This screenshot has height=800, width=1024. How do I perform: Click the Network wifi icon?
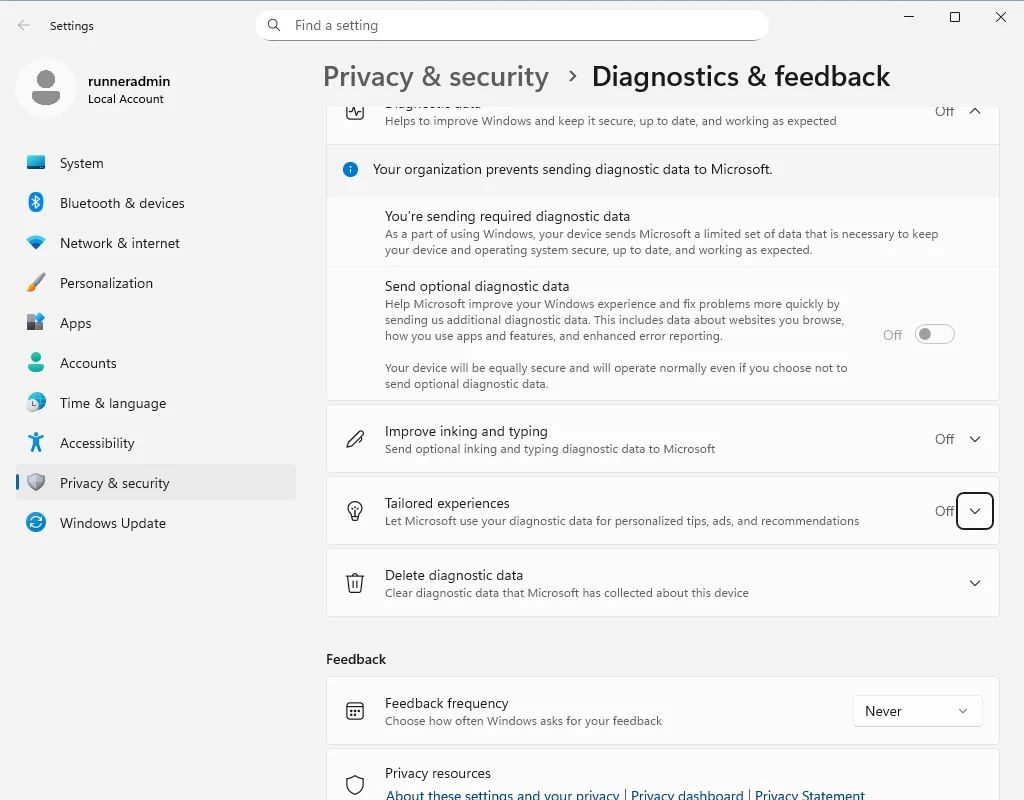point(36,243)
